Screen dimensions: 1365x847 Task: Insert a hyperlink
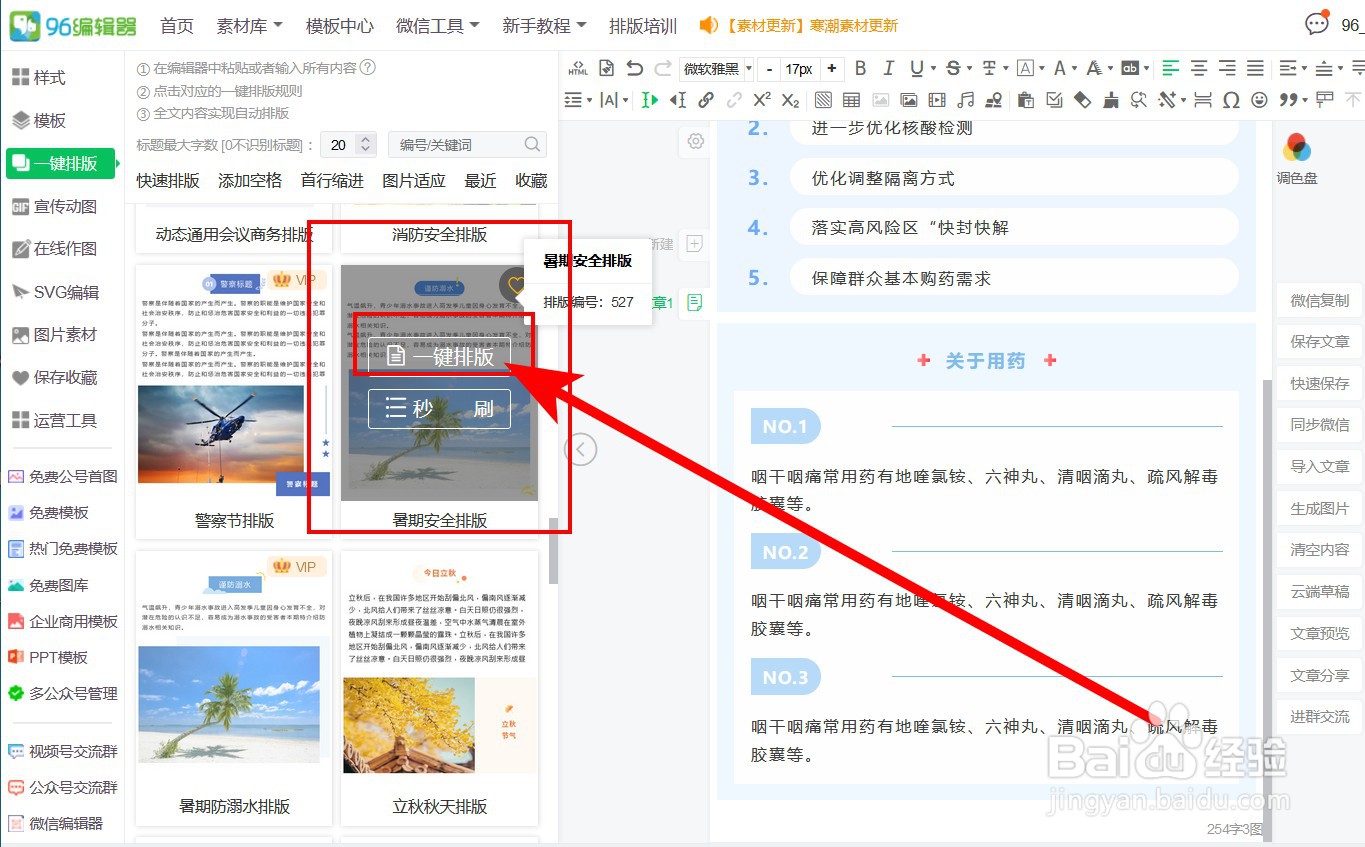pyautogui.click(x=706, y=100)
